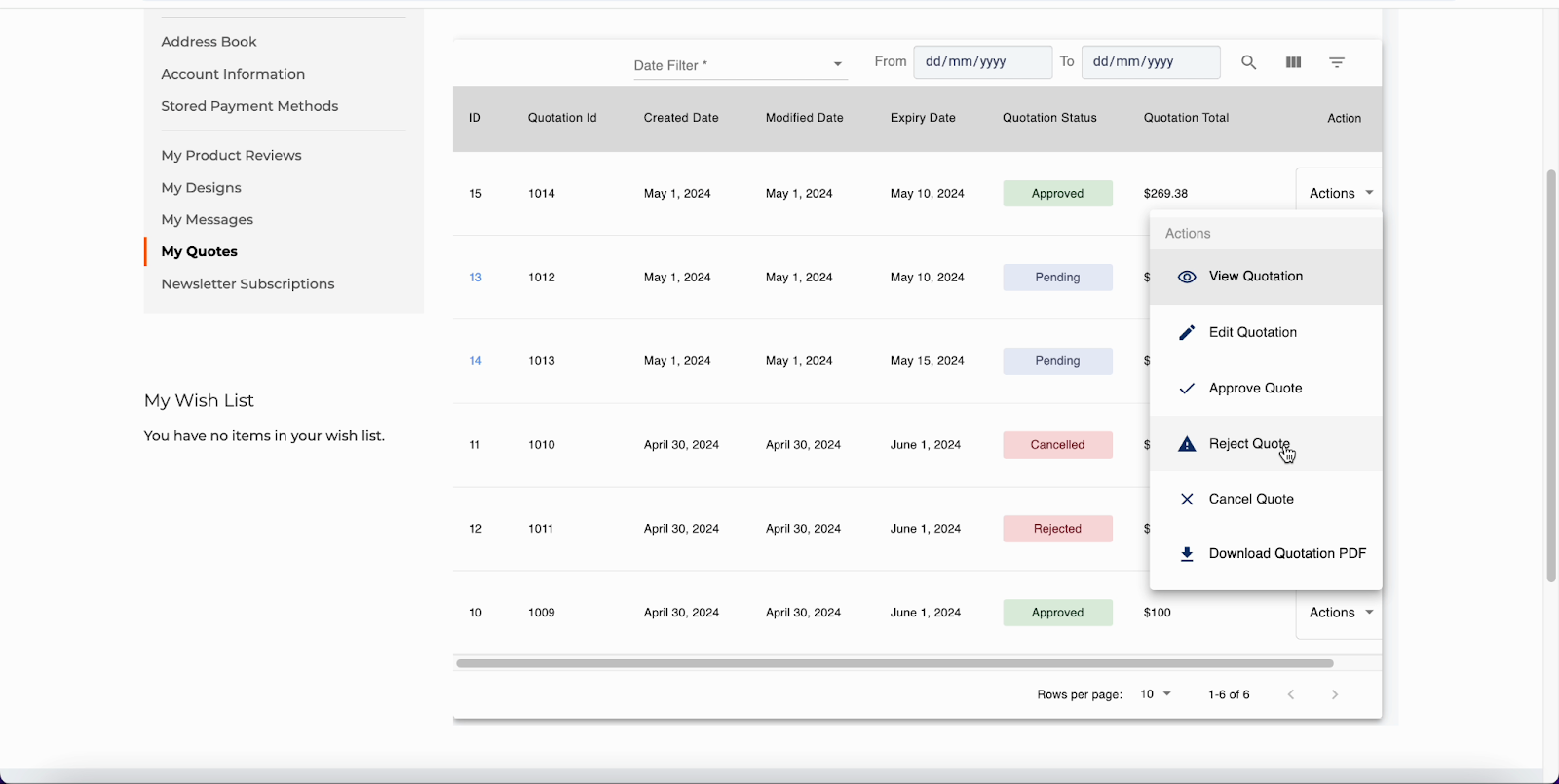Viewport: 1559px width, 784px height.
Task: Open quote ID 13 link
Action: 475,278
